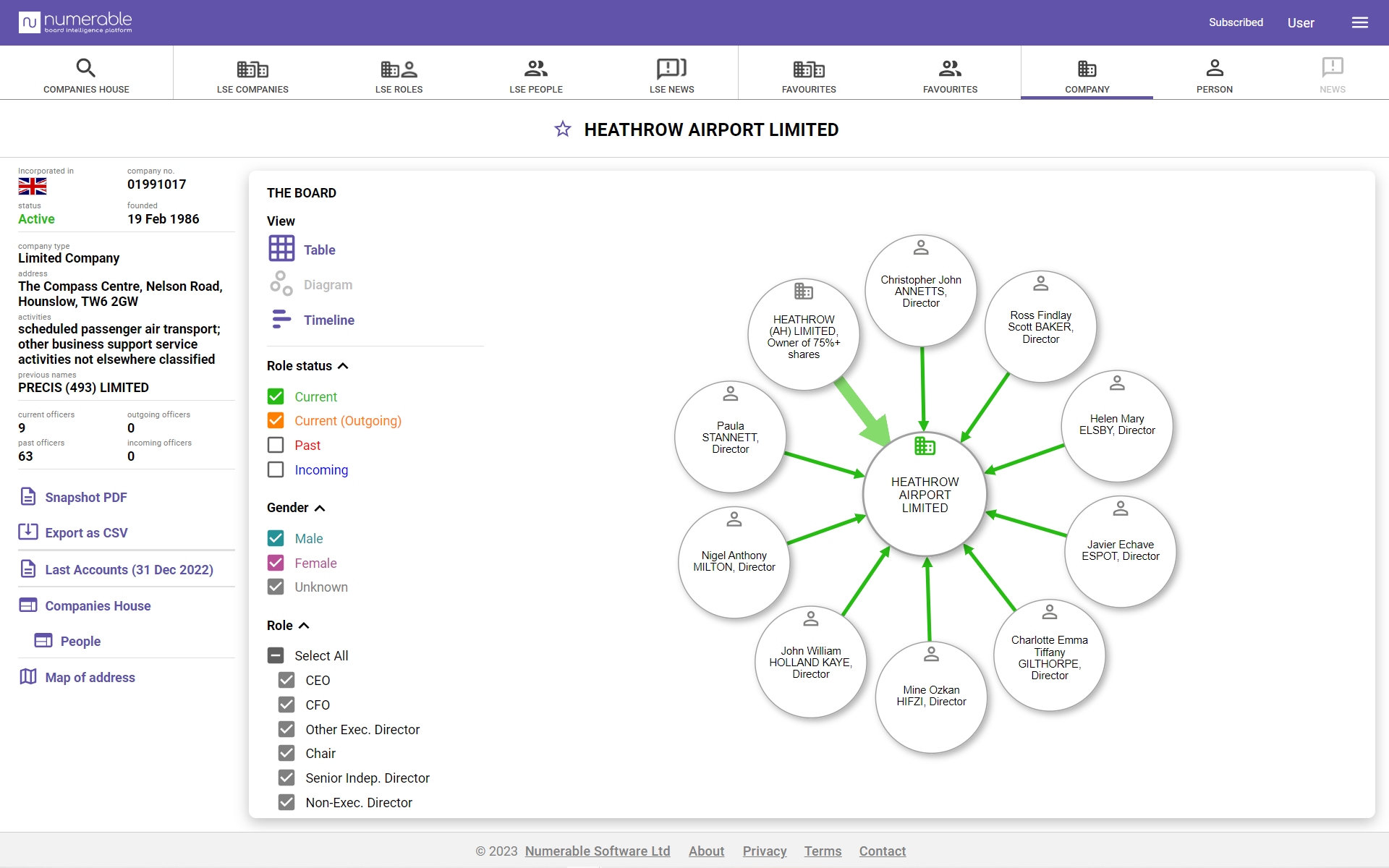Switch to the Table view
The width and height of the screenshot is (1389, 868).
click(319, 250)
